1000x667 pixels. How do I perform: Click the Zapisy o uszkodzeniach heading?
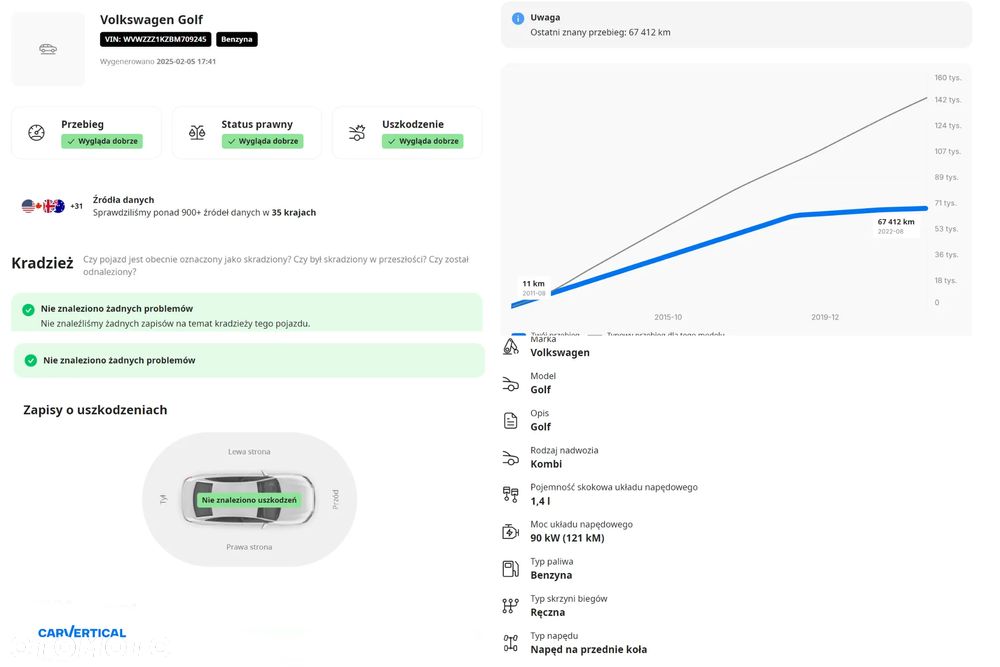pyautogui.click(x=96, y=410)
